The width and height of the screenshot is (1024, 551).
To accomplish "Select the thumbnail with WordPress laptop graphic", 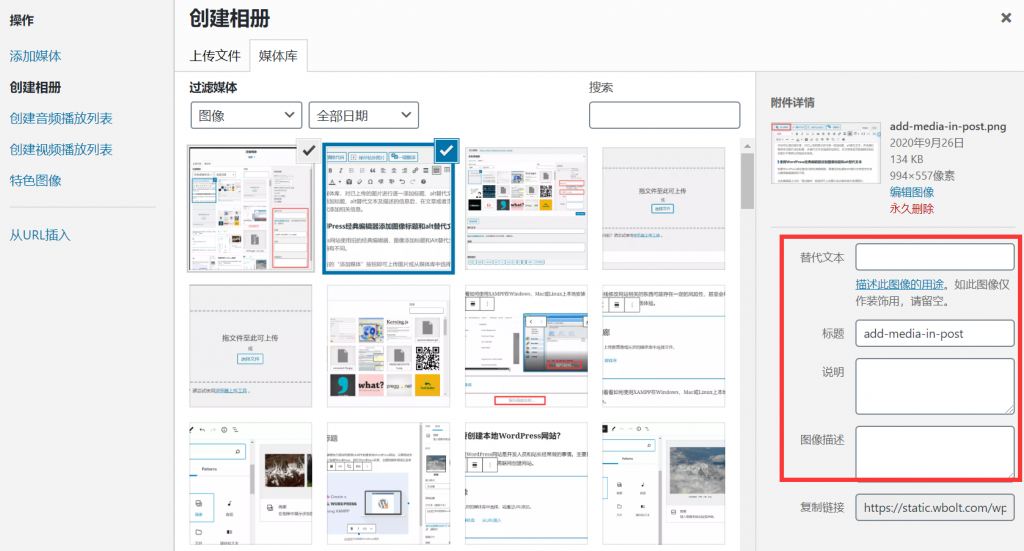I will 388,484.
